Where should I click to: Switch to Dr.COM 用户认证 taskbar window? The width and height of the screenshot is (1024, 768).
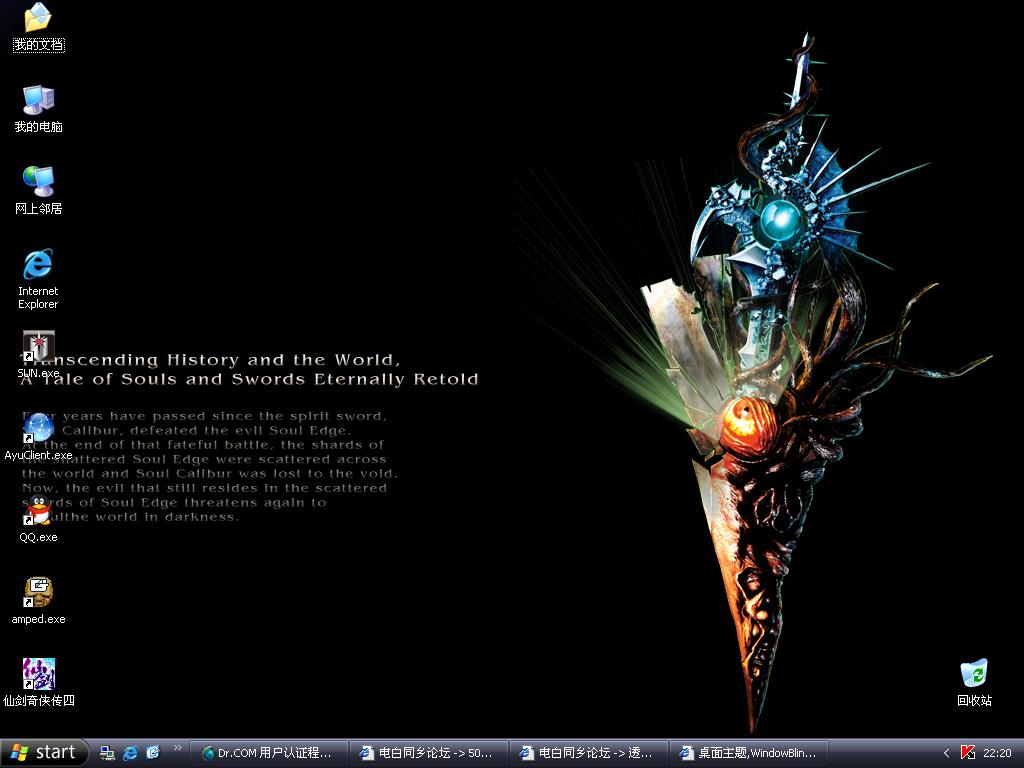pyautogui.click(x=268, y=753)
